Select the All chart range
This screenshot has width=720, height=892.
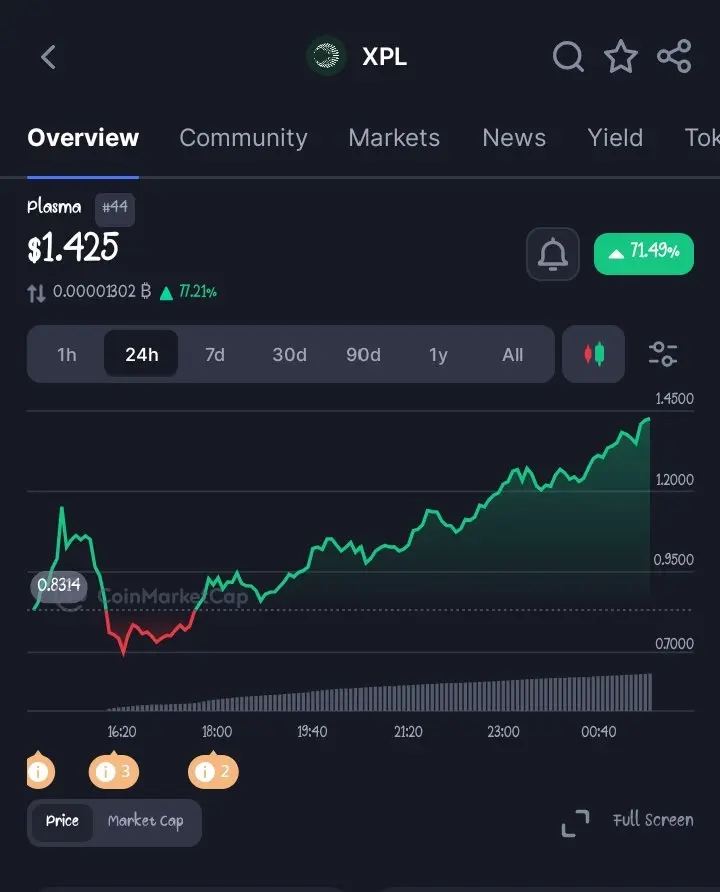click(x=512, y=354)
